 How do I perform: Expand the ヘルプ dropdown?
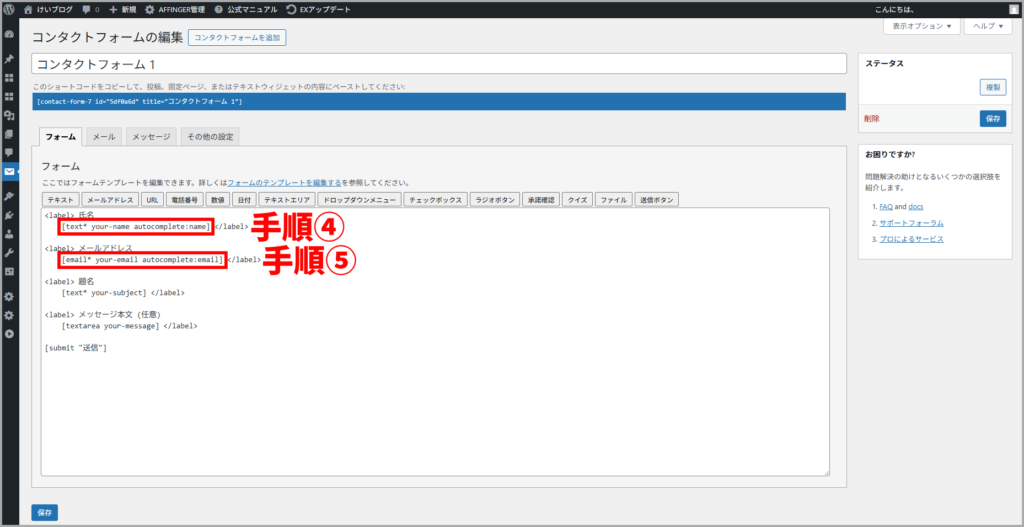point(990,26)
